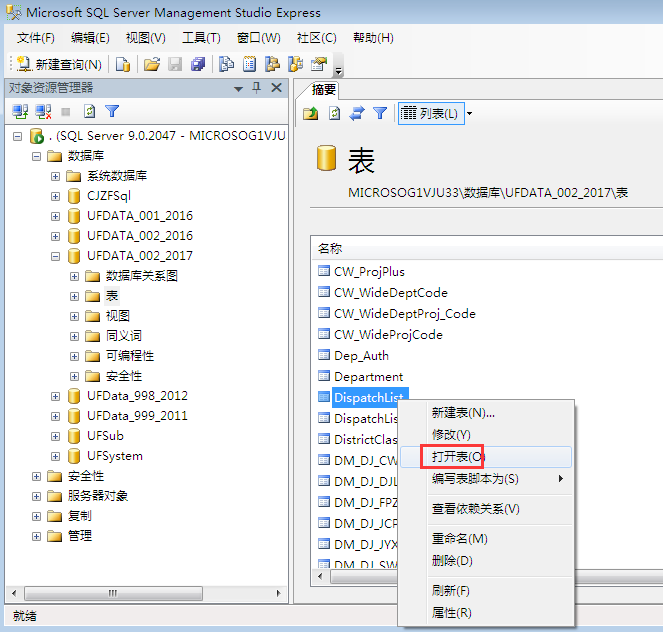Select 属性(R) in the context menu

[x=451, y=612]
